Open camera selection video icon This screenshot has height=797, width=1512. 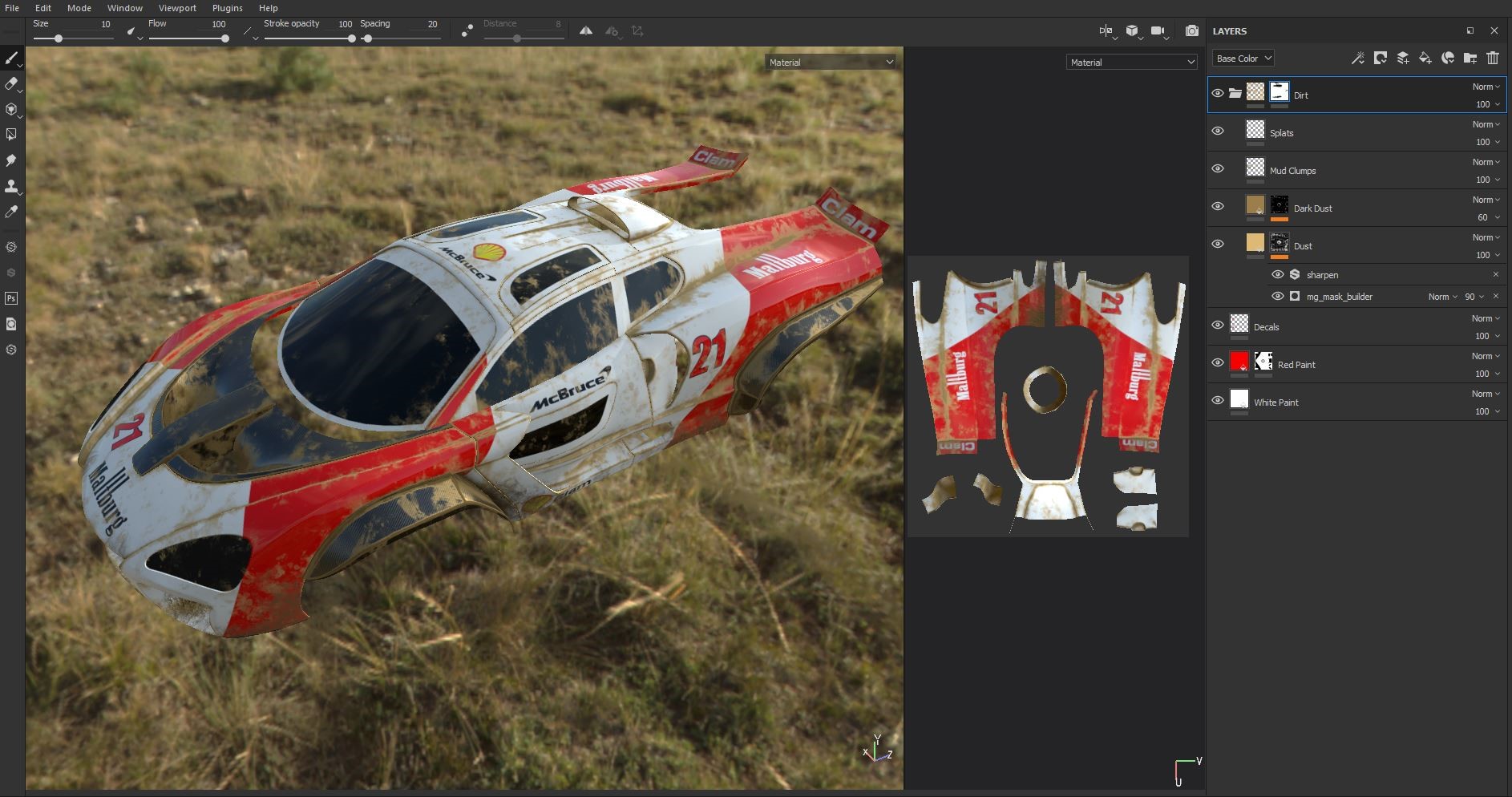[x=1158, y=30]
